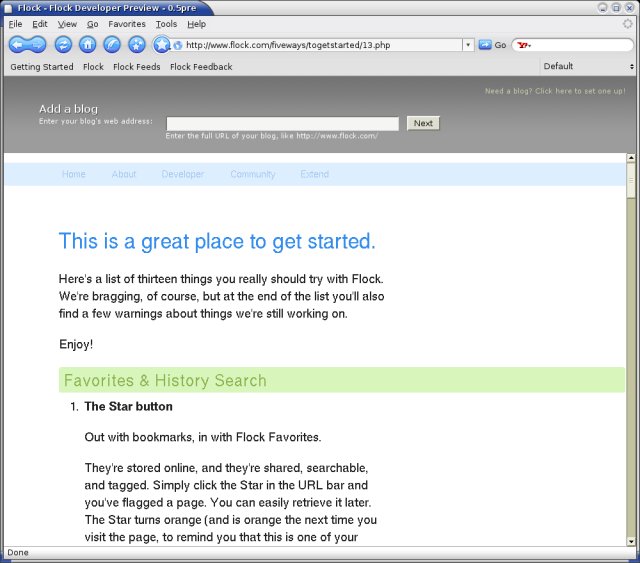The width and height of the screenshot is (640, 563).
Task: Open the Help menu
Action: (x=197, y=24)
